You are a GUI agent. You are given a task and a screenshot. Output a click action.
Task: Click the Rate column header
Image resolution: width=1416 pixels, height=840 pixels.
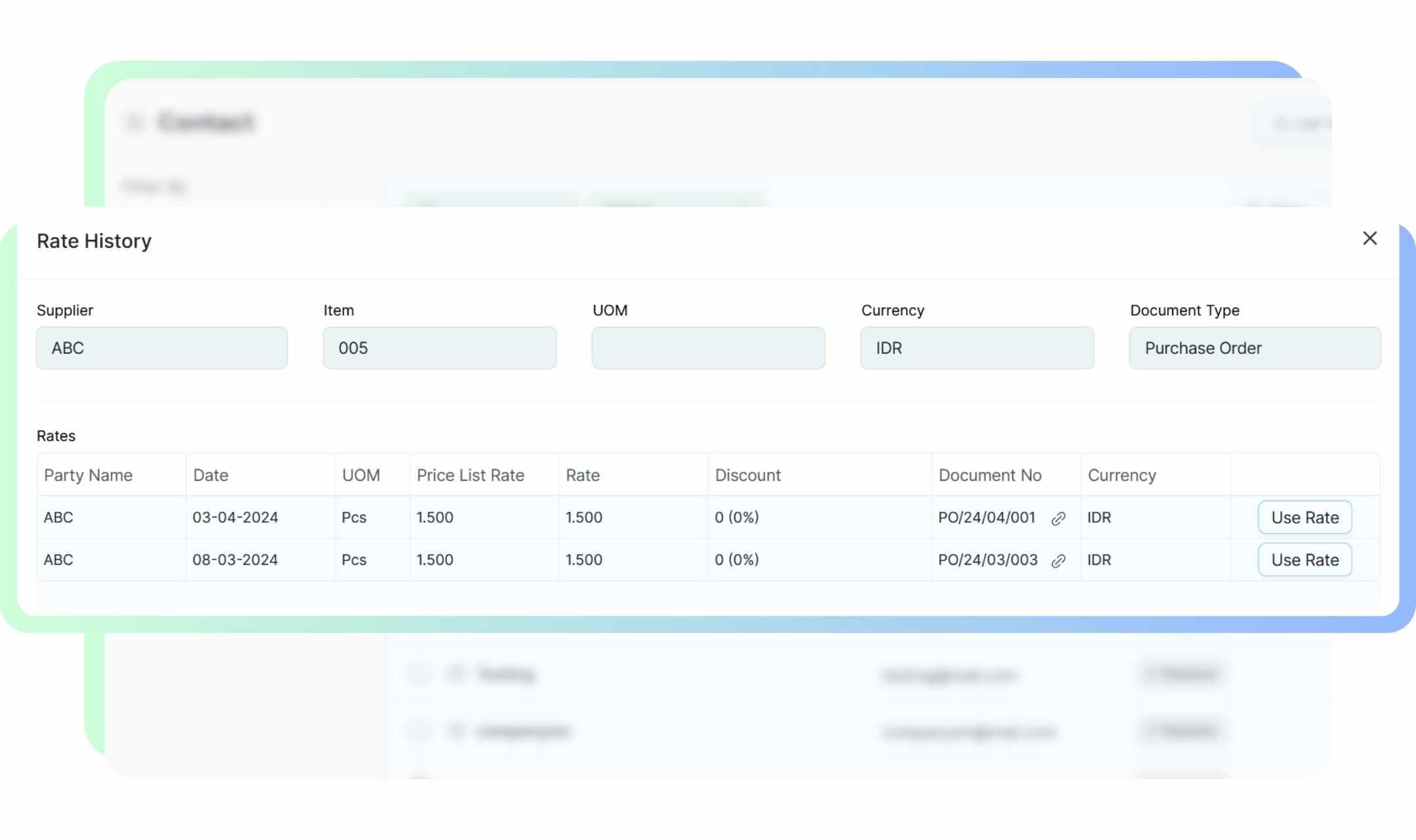coord(583,475)
